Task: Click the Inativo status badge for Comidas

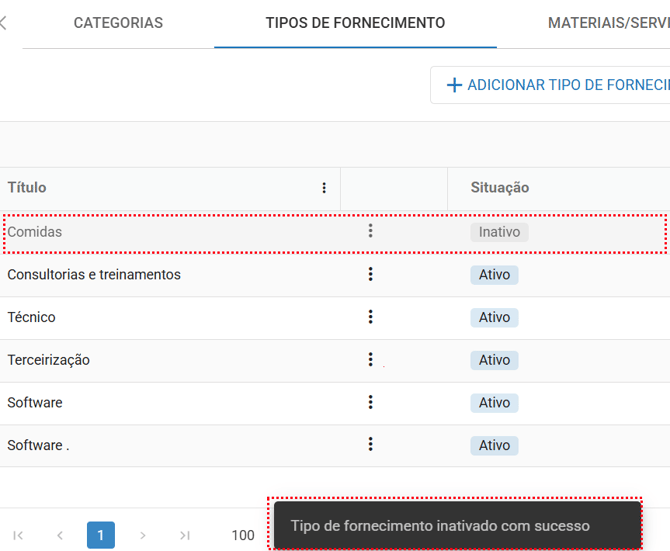Action: click(x=499, y=232)
